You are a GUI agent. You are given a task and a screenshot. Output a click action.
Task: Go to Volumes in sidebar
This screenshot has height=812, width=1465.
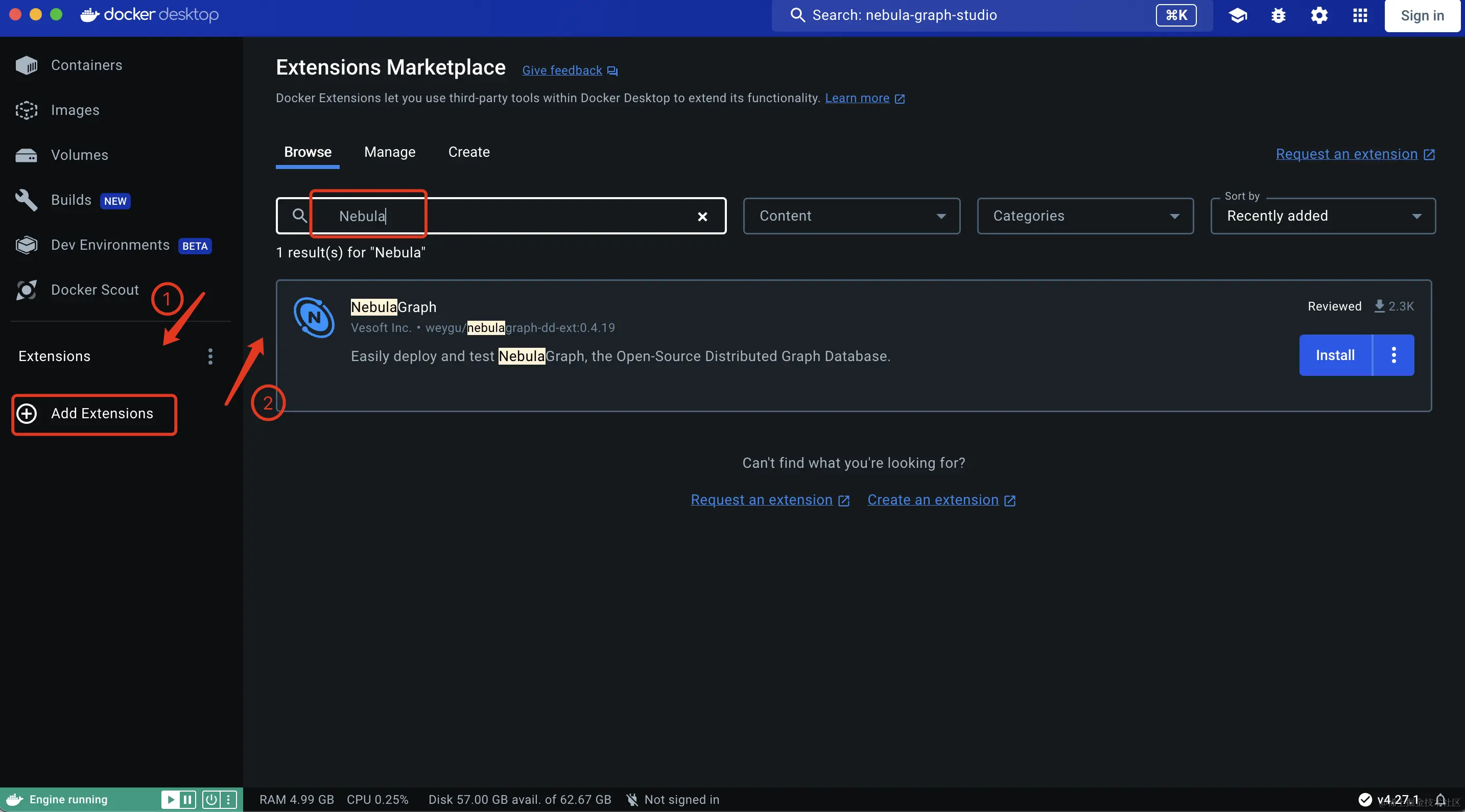point(79,155)
